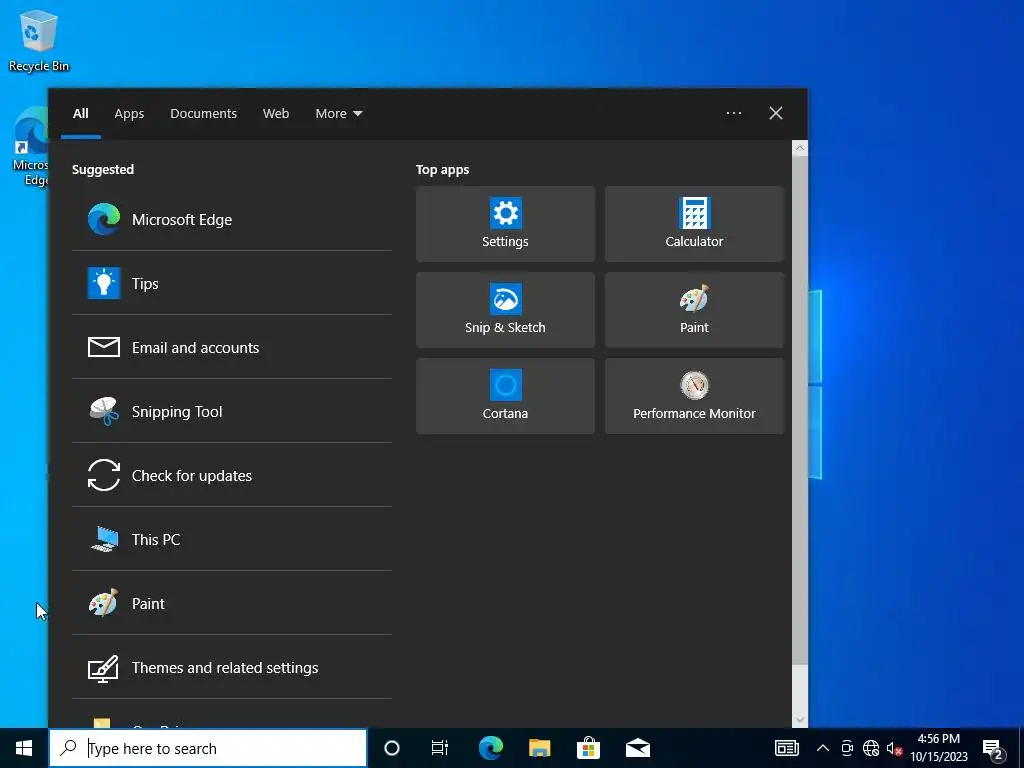Launch the Tips app suggestion
1024x768 pixels.
coord(232,283)
